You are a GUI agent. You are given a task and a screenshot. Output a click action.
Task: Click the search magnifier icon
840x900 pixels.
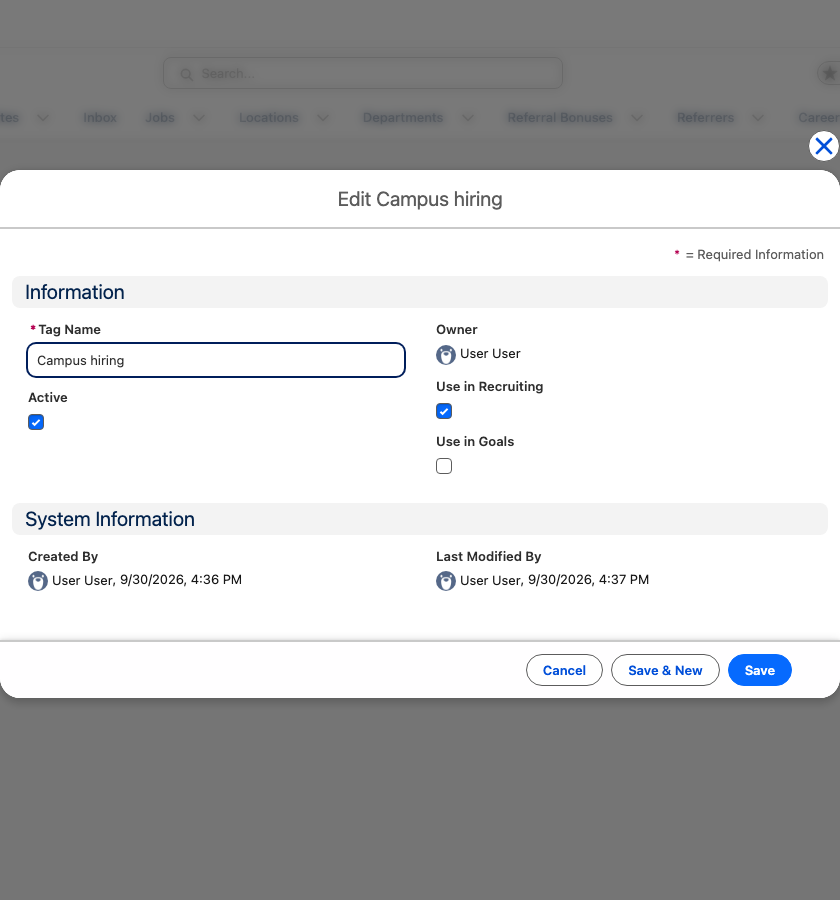pyautogui.click(x=186, y=75)
